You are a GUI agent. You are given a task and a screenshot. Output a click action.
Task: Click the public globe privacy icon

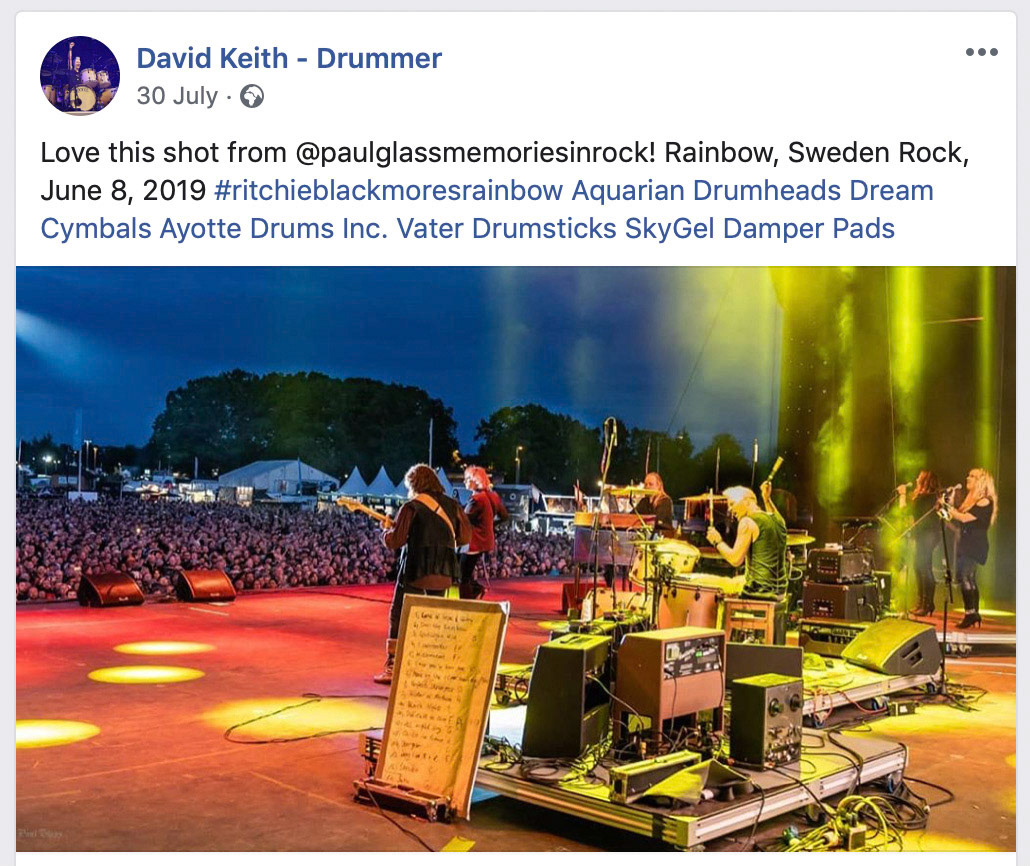252,97
